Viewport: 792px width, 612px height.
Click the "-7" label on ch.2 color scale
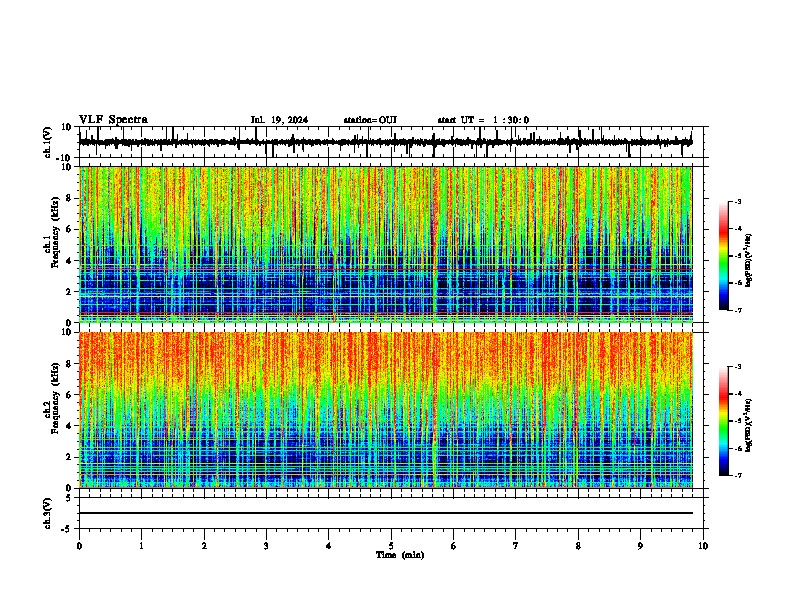pos(737,475)
